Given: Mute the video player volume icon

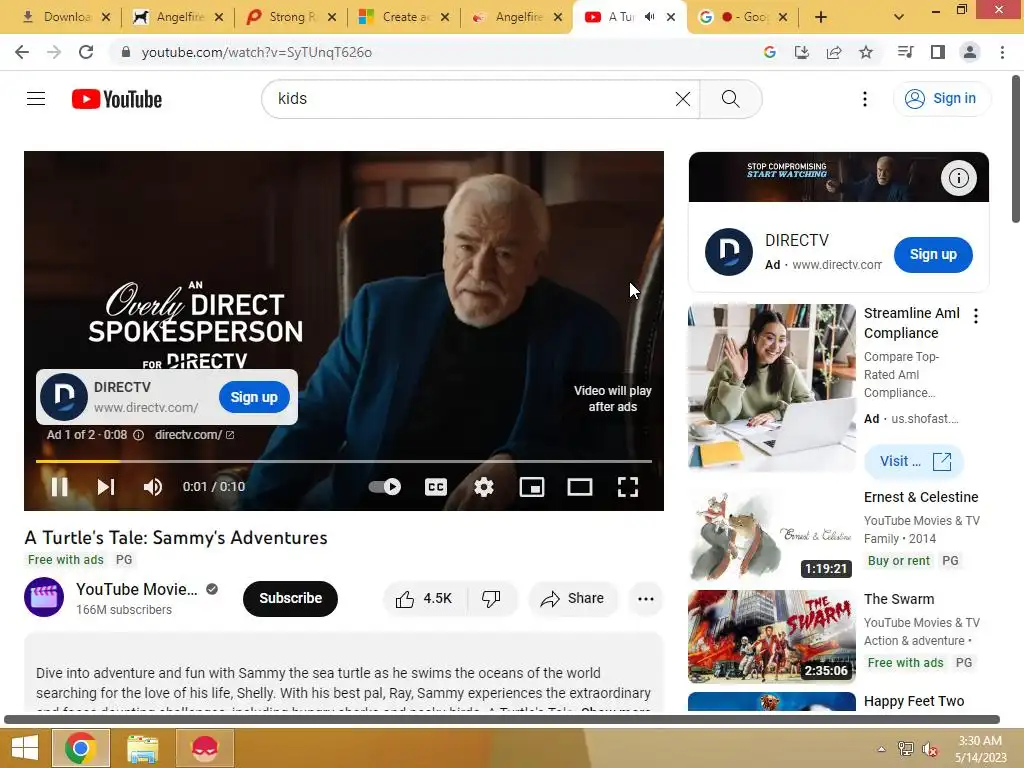Looking at the screenshot, I should (153, 487).
